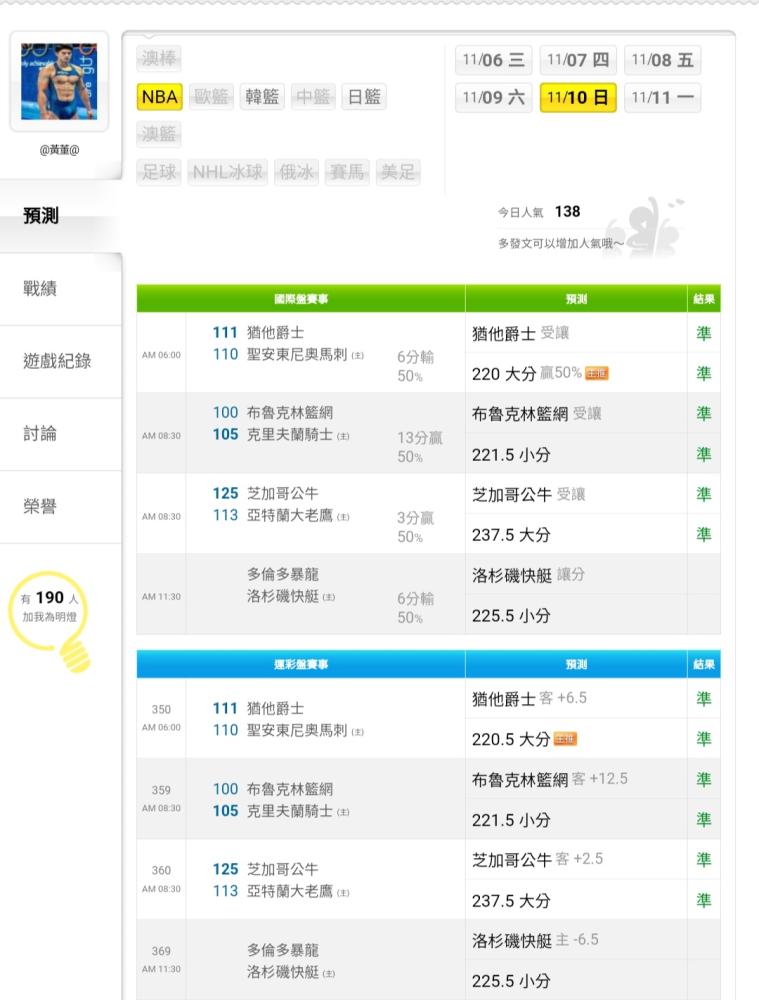Select date 11/06 三

pyautogui.click(x=493, y=60)
